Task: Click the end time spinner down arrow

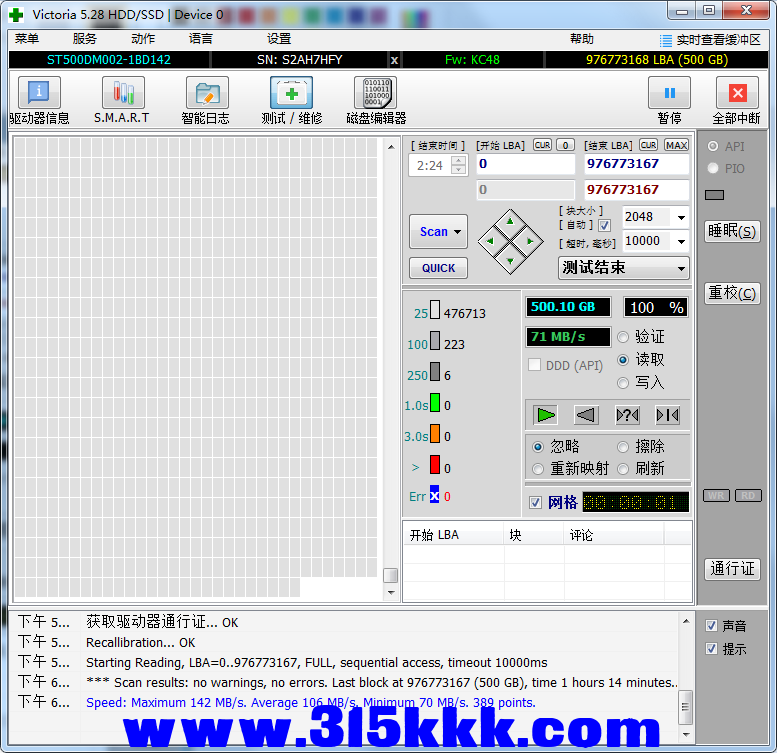Action: (x=459, y=170)
